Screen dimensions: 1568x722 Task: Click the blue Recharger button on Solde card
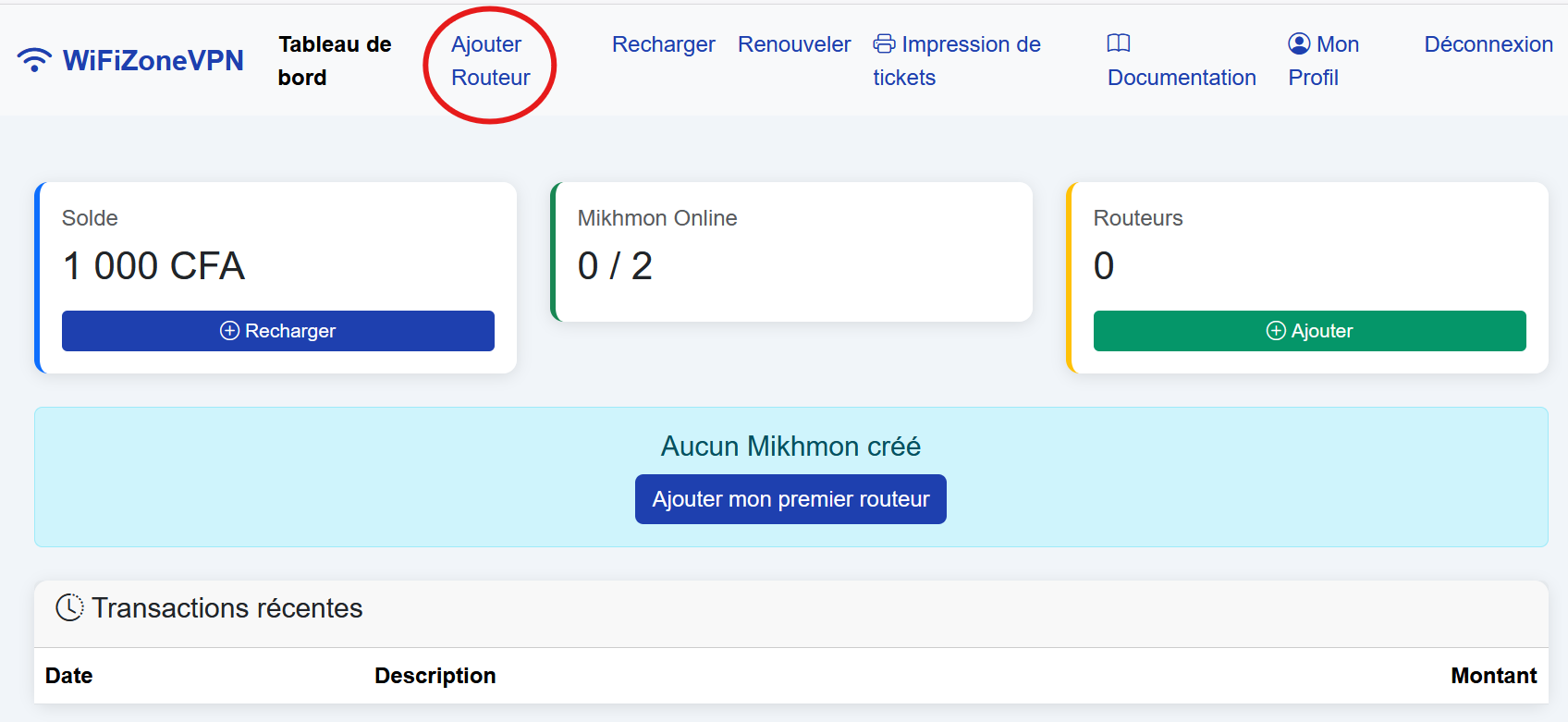coord(277,330)
